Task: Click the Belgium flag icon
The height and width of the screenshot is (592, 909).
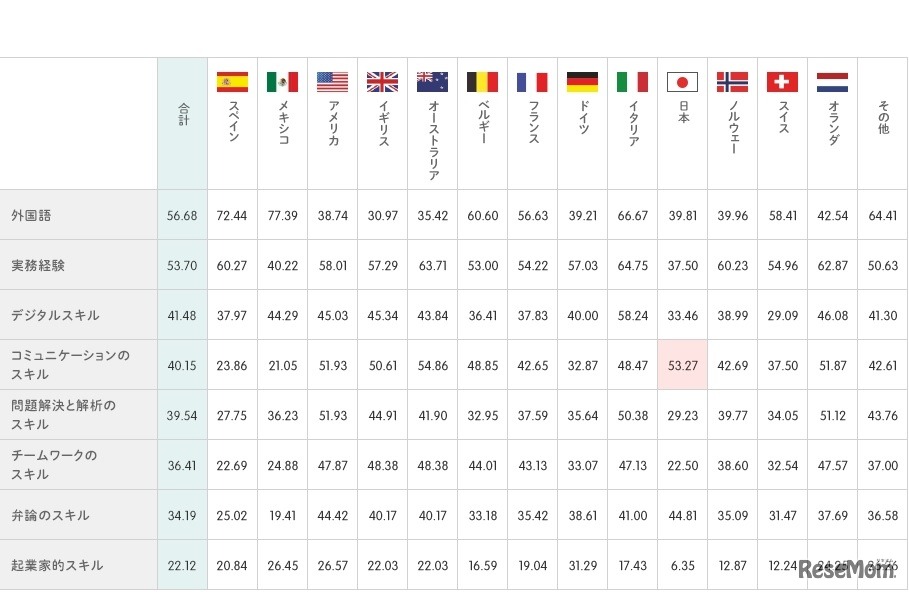Action: 482,82
